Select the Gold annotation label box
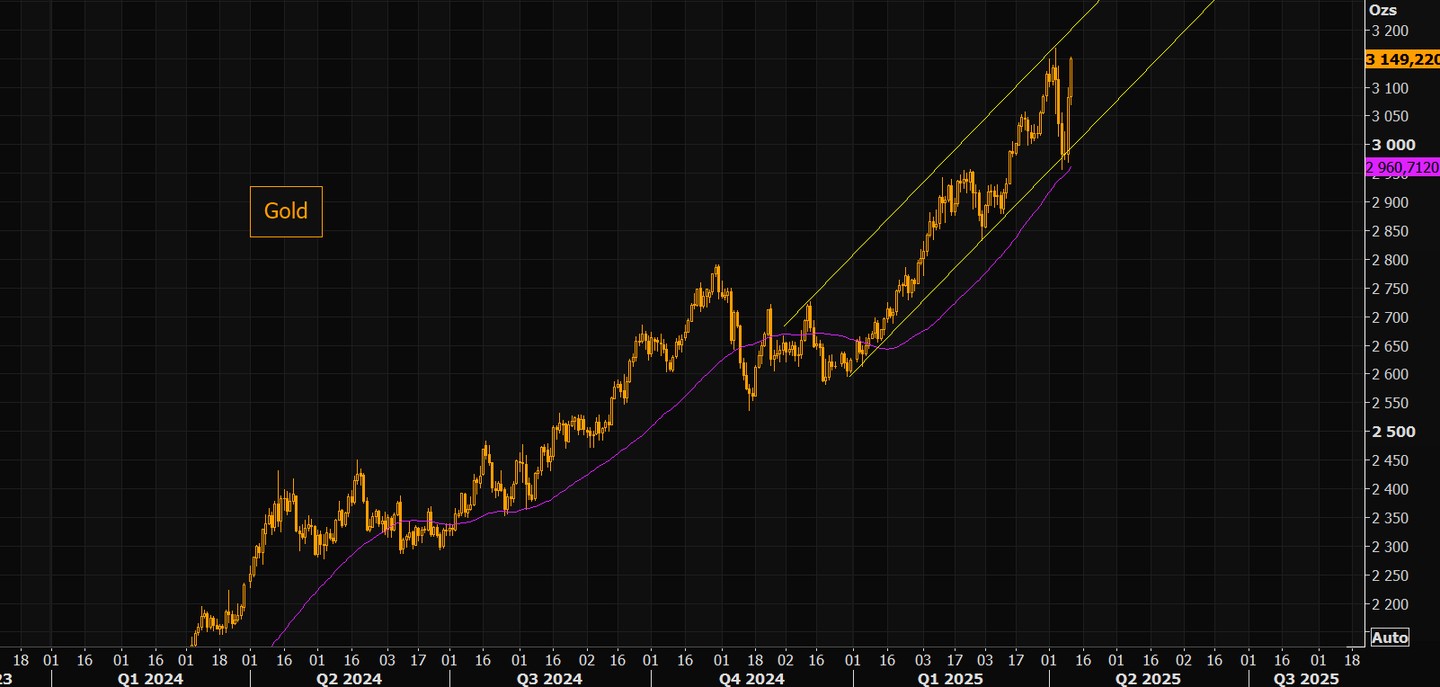The image size is (1440, 687). [286, 211]
